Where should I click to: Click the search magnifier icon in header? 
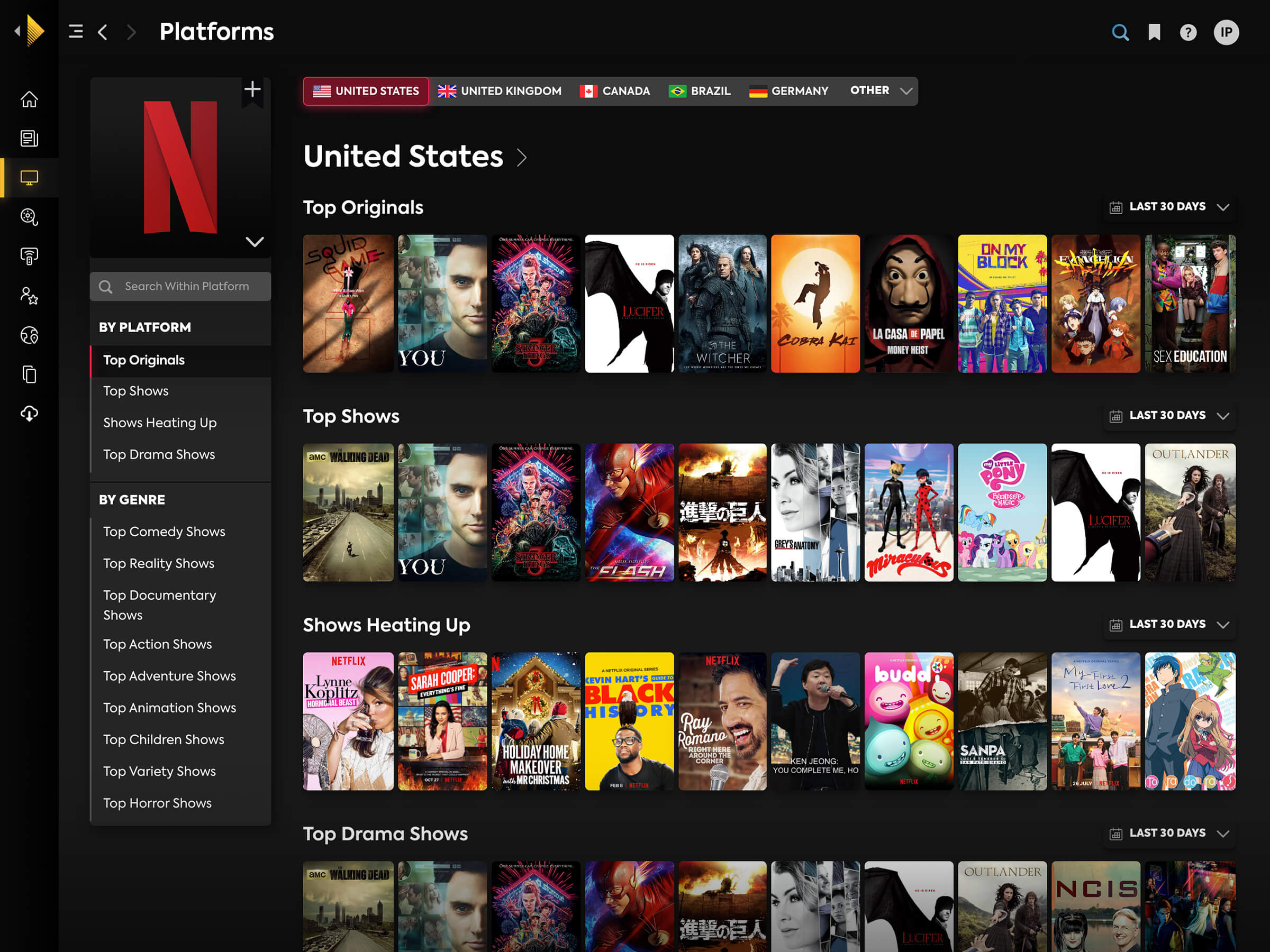1120,32
